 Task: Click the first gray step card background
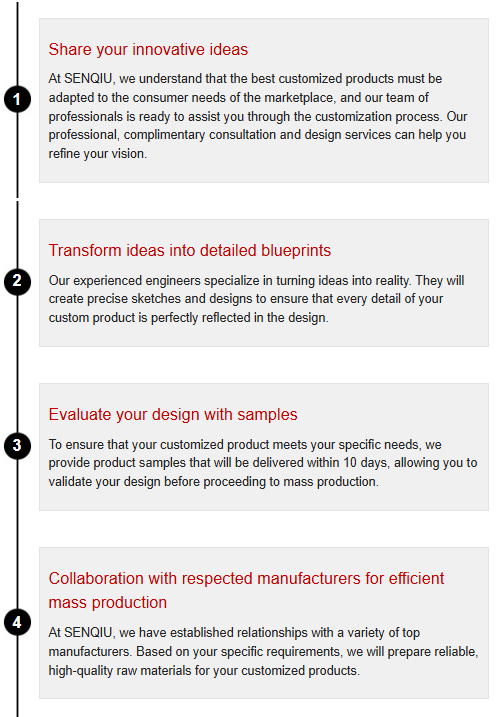(x=264, y=101)
